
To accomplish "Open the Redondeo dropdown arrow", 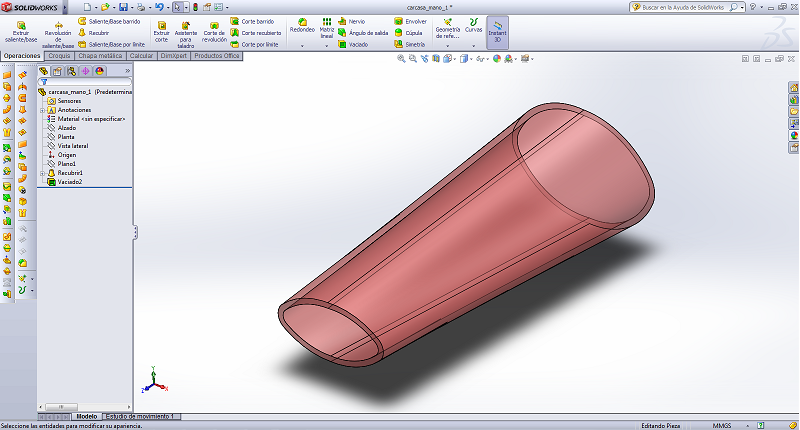I will pos(302,46).
